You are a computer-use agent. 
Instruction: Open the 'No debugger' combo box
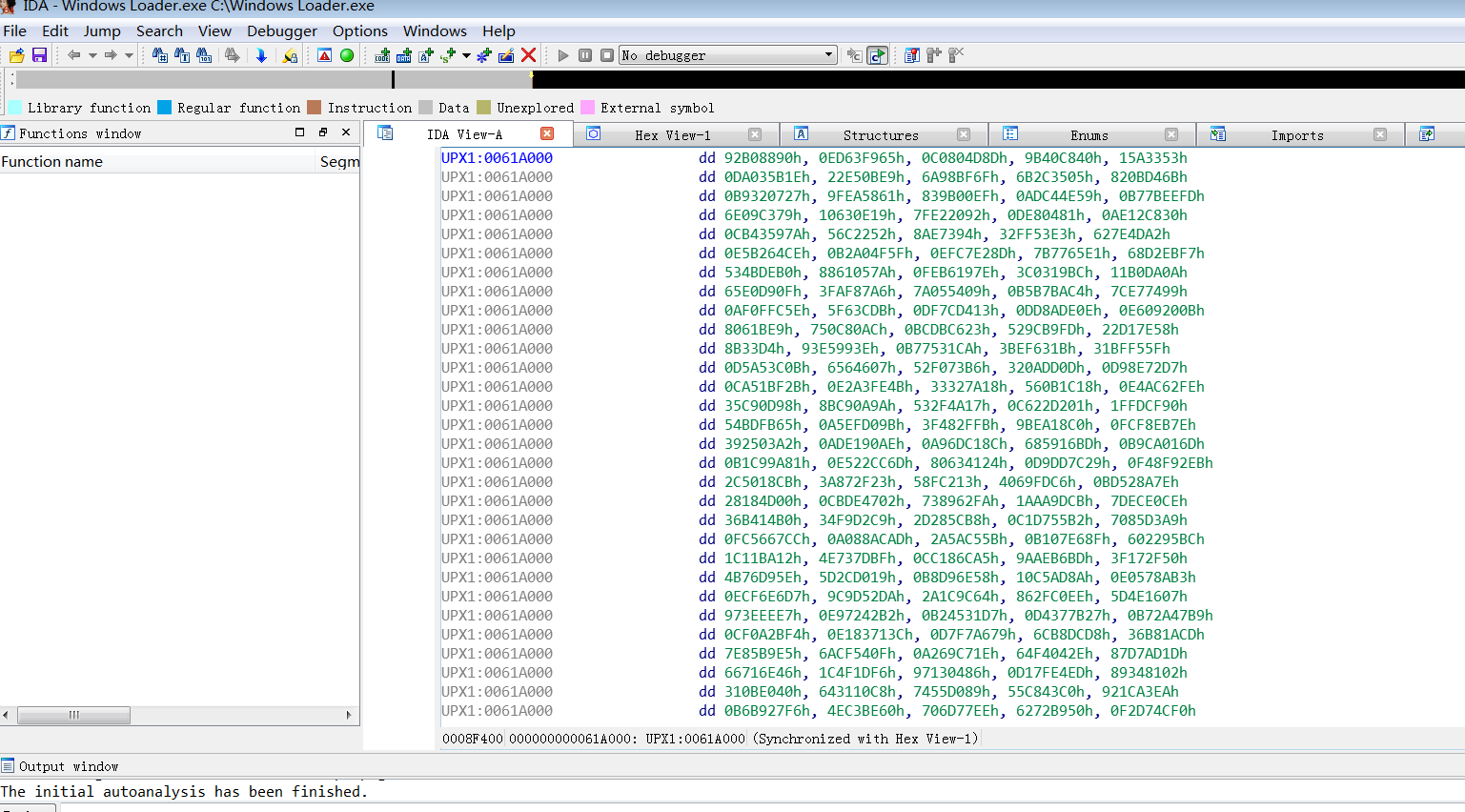pyautogui.click(x=728, y=55)
